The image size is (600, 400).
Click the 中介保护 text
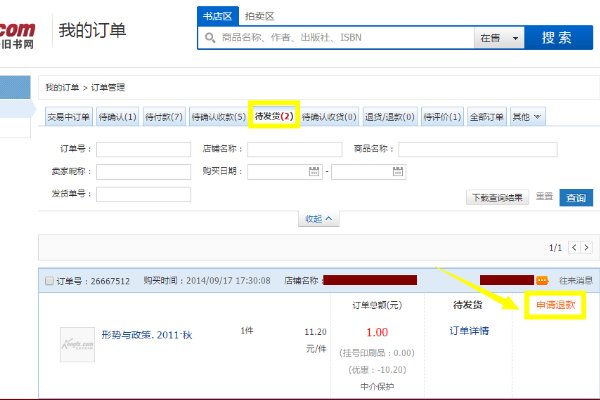pyautogui.click(x=377, y=387)
